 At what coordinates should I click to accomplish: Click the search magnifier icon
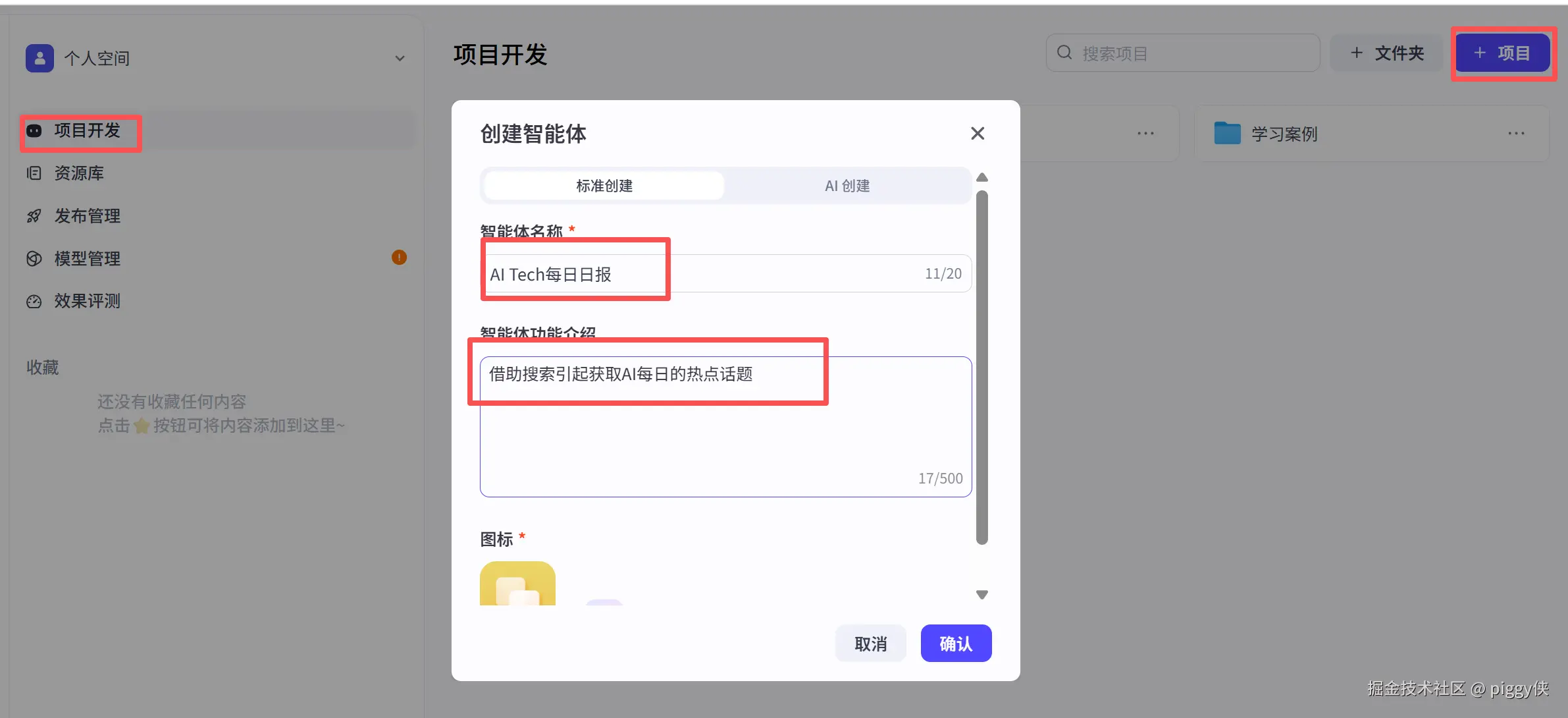1064,53
